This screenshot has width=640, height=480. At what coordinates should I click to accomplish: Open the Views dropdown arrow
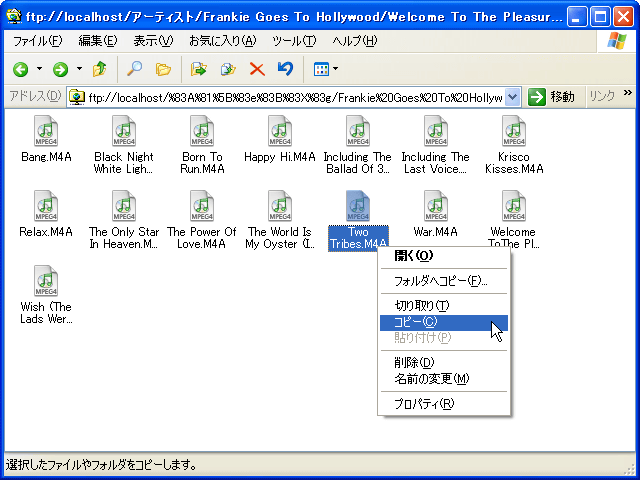pos(335,69)
